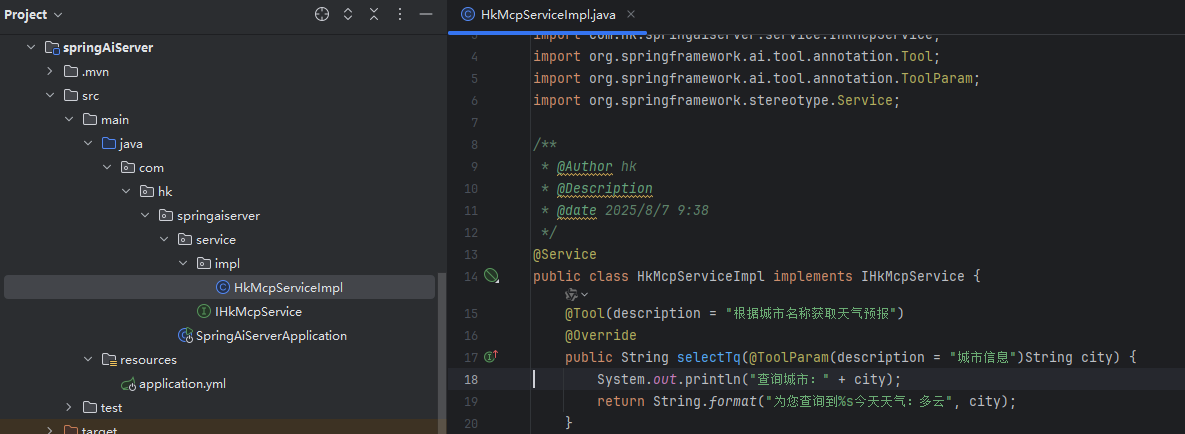Click the application.yml Spring config icon
Viewport: 1185px width, 434px height.
tap(128, 383)
